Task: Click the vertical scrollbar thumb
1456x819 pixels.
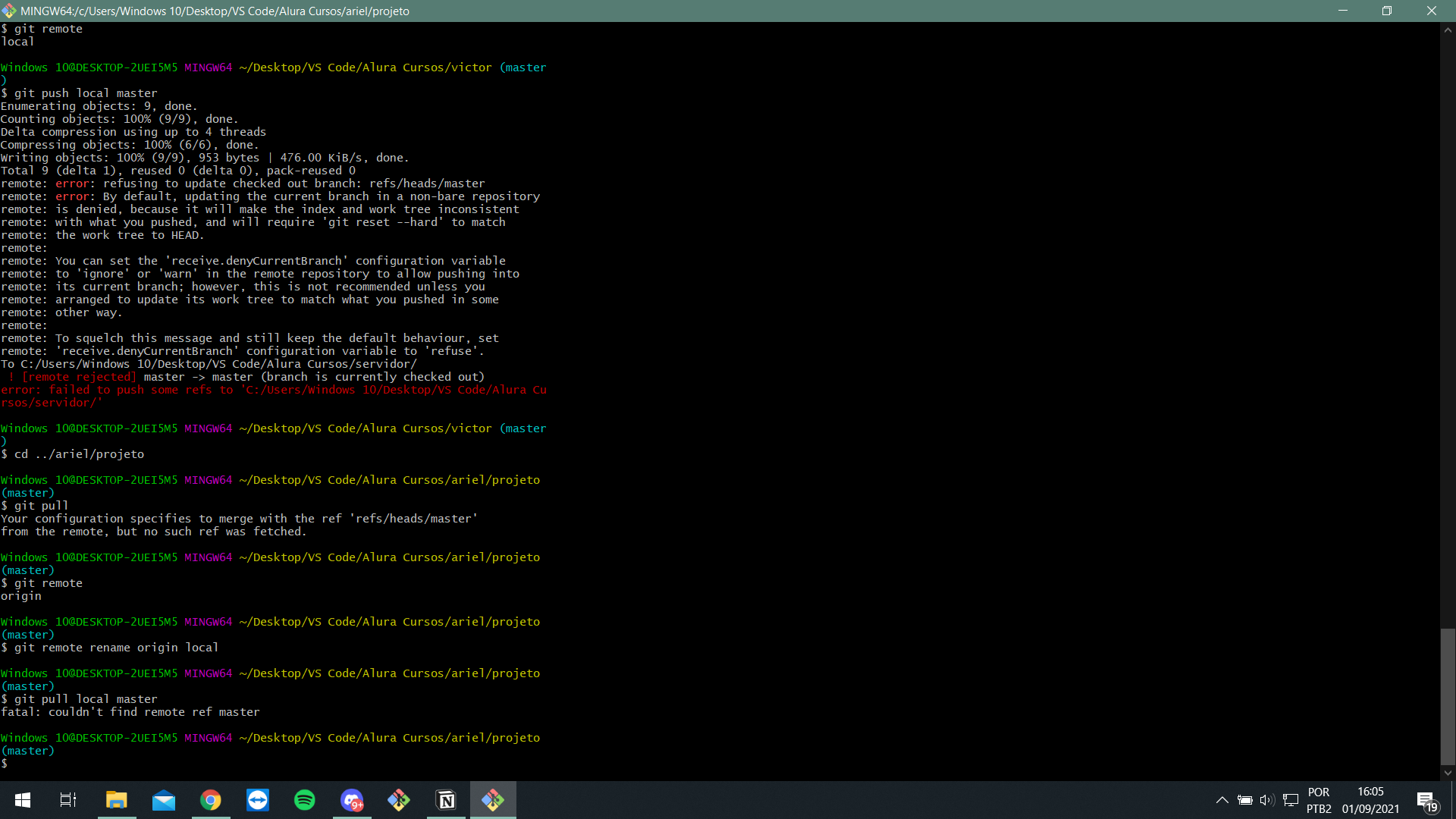Action: click(x=1448, y=697)
